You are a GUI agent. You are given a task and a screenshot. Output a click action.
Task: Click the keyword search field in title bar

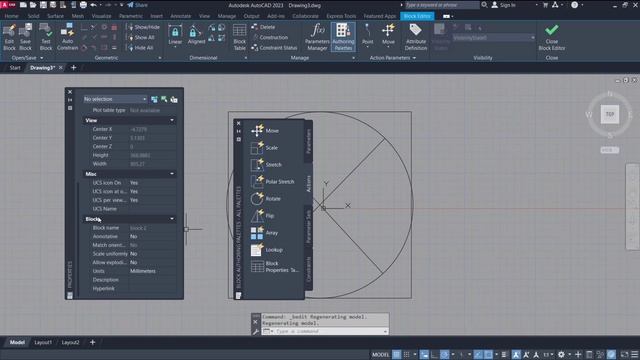coord(442,5)
